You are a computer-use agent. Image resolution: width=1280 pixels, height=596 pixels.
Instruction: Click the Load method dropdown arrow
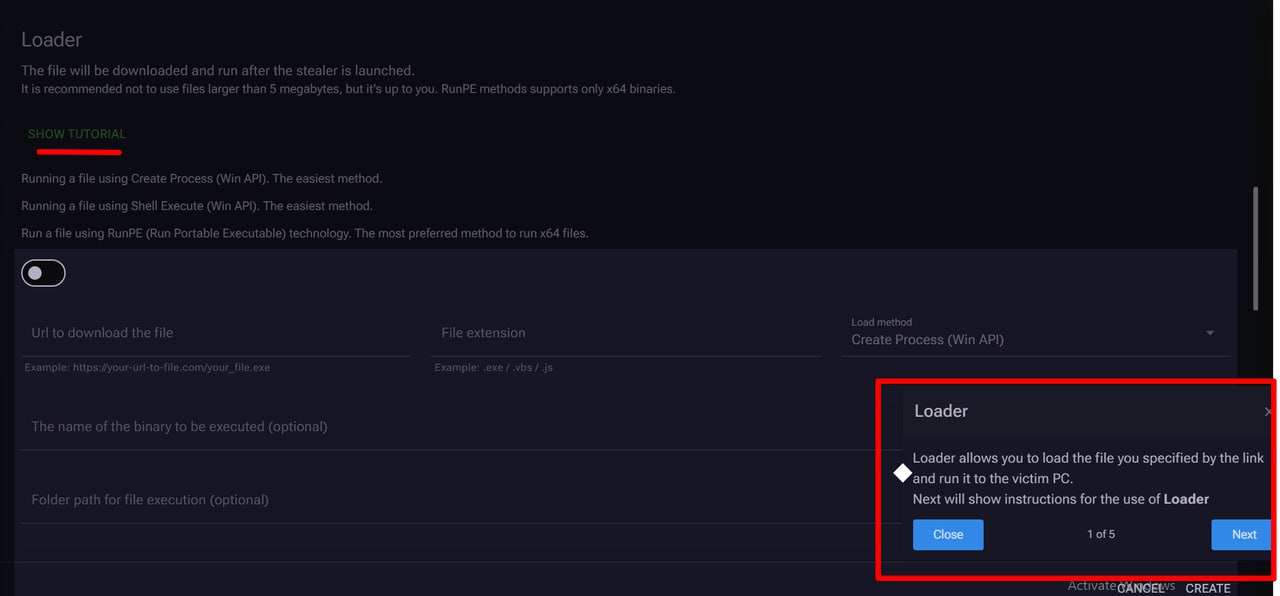(x=1210, y=333)
